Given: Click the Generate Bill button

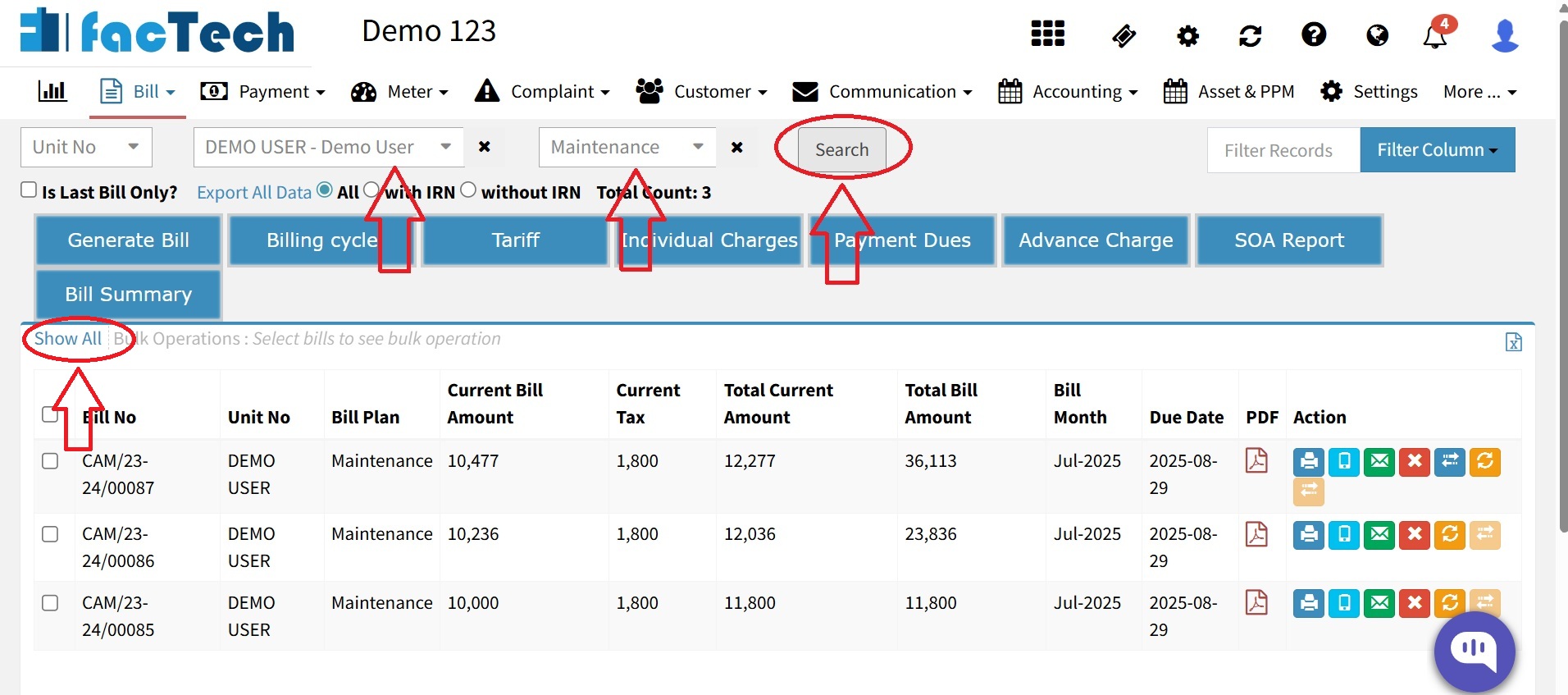Looking at the screenshot, I should click(128, 240).
